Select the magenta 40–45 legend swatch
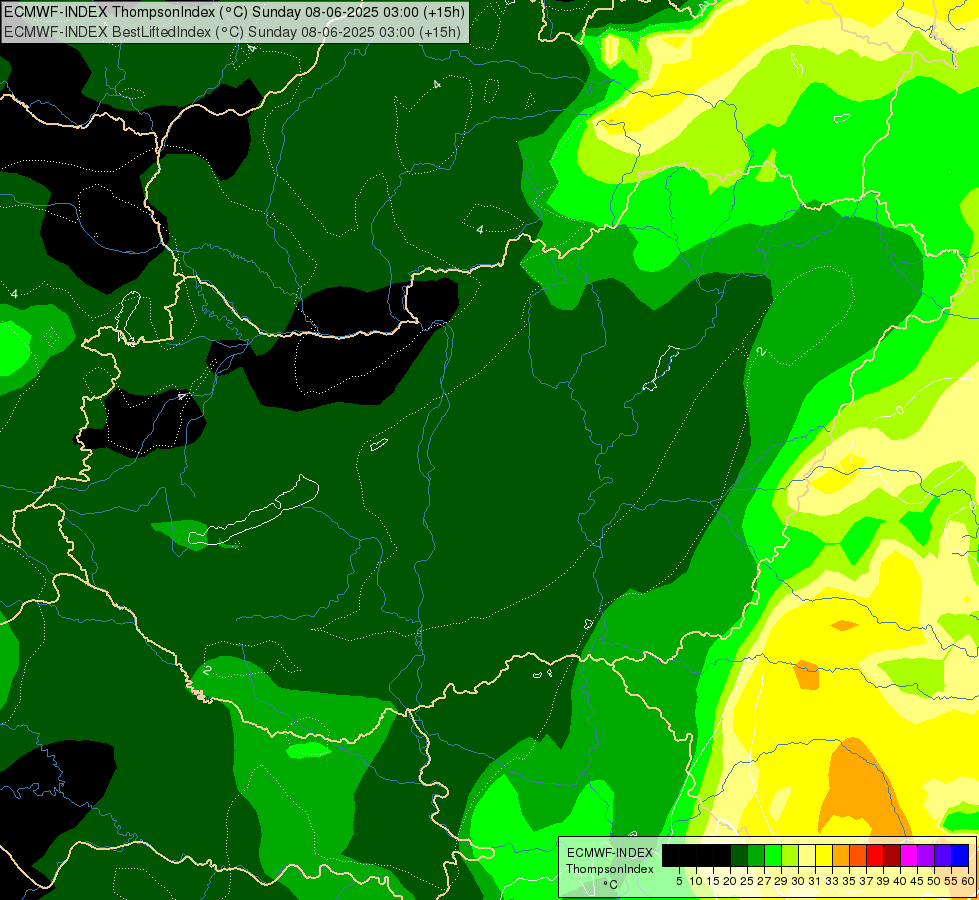The width and height of the screenshot is (979, 900). point(909,856)
